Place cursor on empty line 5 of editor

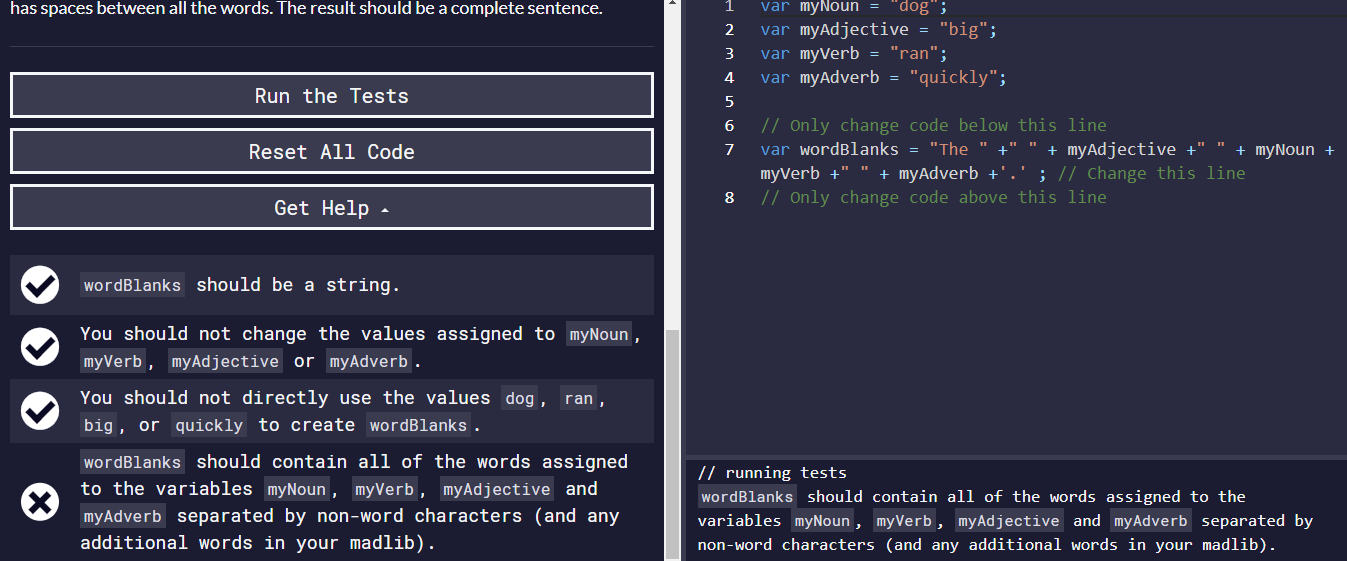click(900, 101)
